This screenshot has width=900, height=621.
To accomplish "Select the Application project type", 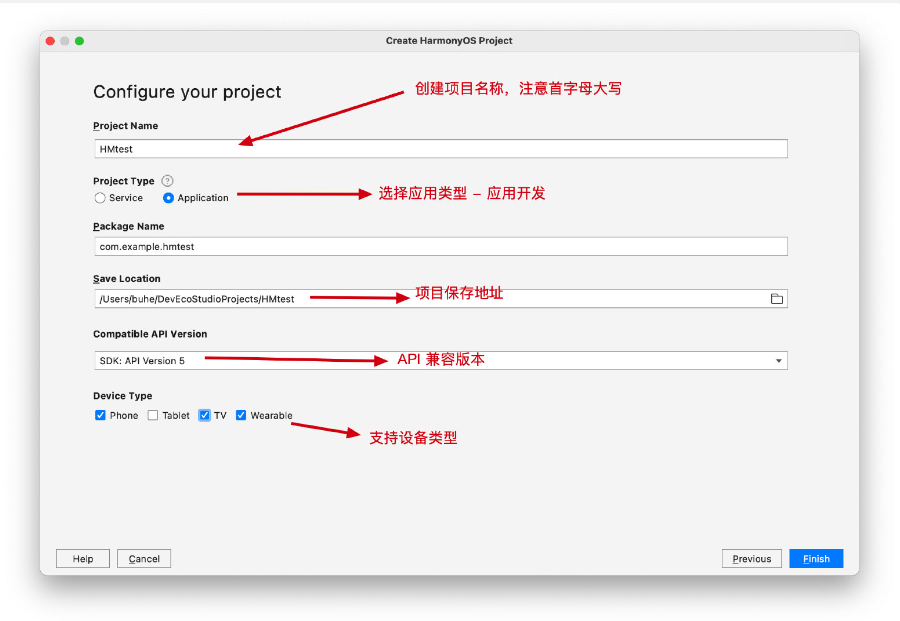I will coord(168,198).
